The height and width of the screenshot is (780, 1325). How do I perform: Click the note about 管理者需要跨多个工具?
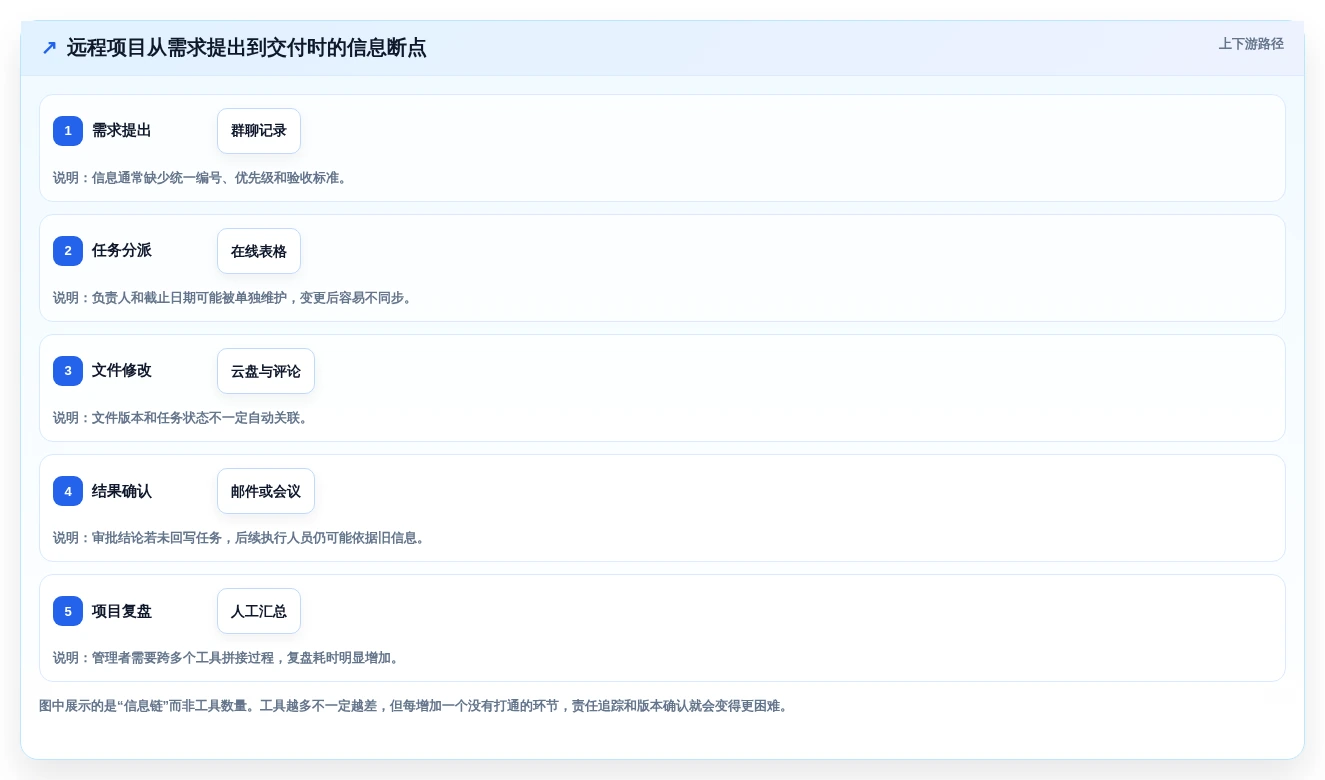[x=228, y=658]
